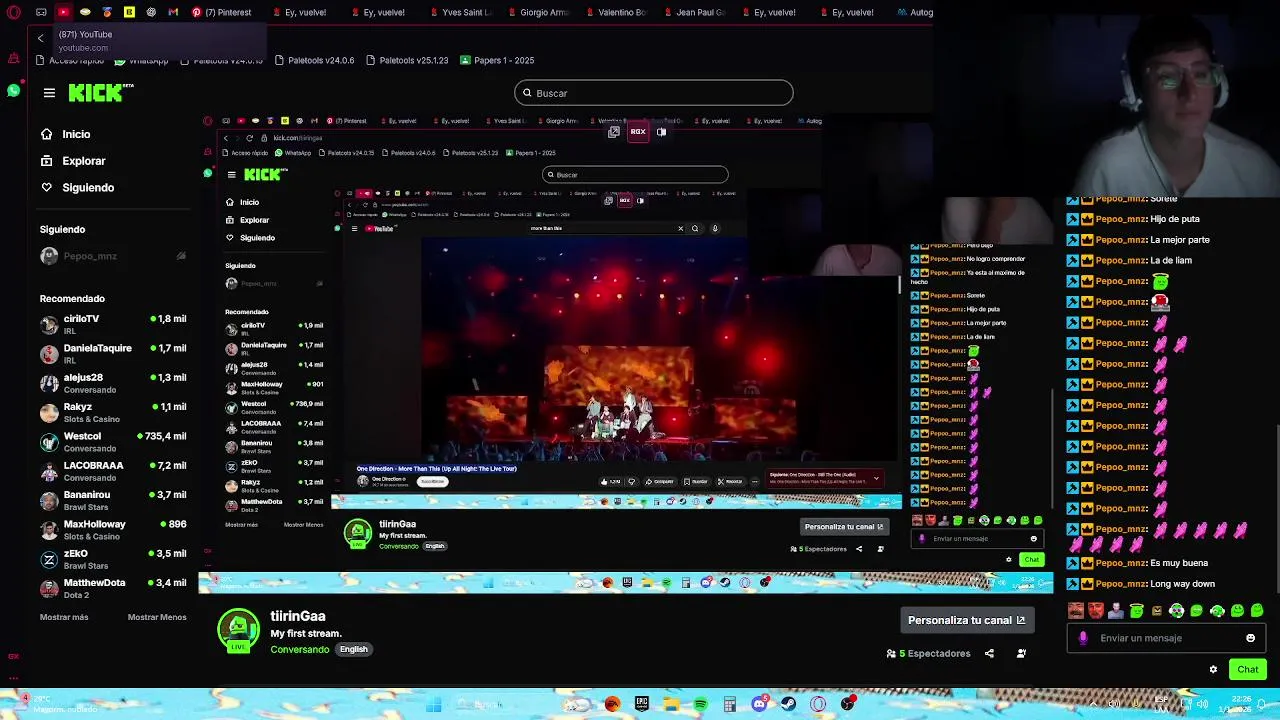
Task: Open WhatsApp in Opera sidebar
Action: [x=13, y=91]
